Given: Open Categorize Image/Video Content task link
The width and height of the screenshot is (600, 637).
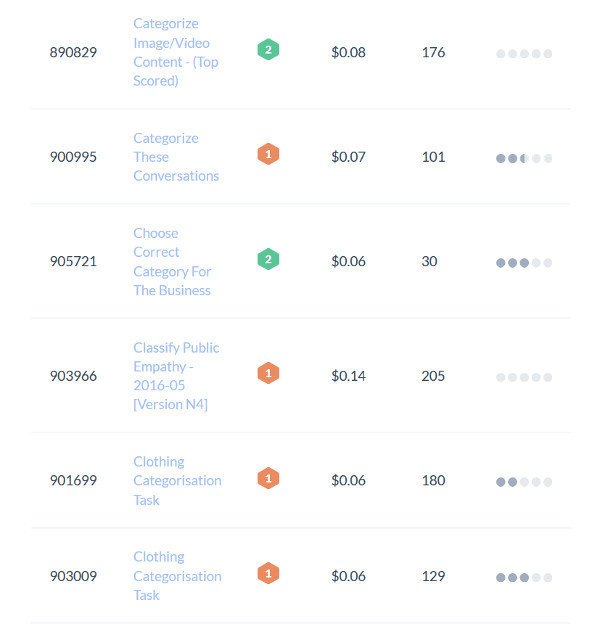Looking at the screenshot, I should coord(176,52).
